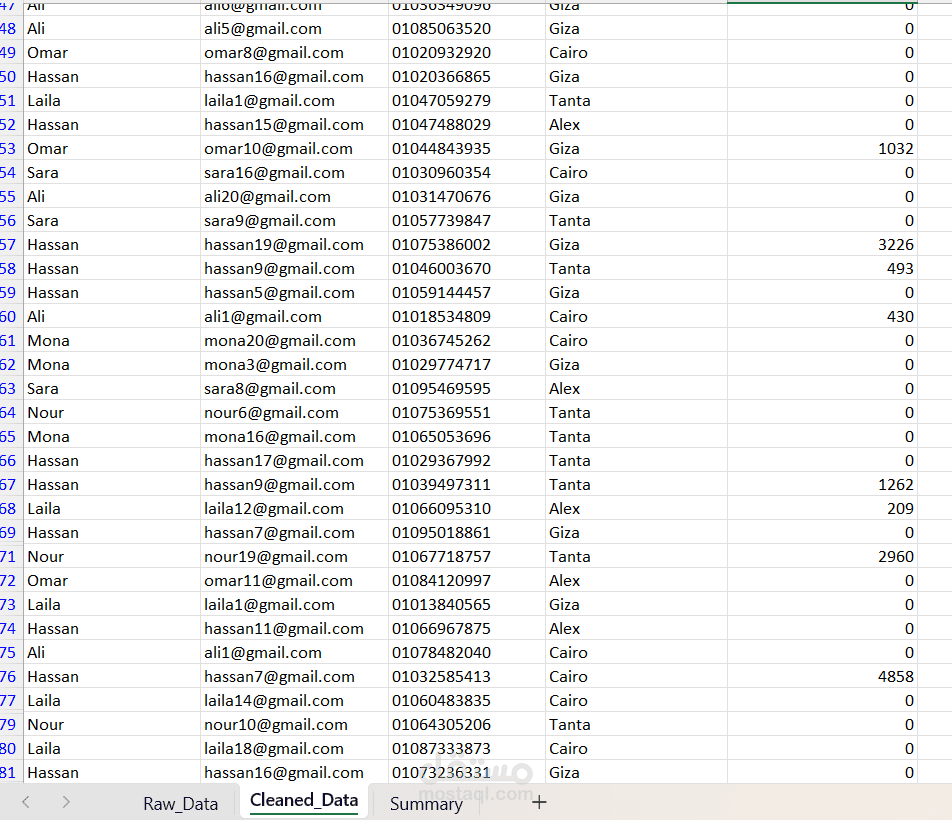Screen dimensions: 952x820
Task: Switch to the Raw_Data sheet tab
Action: tap(180, 803)
